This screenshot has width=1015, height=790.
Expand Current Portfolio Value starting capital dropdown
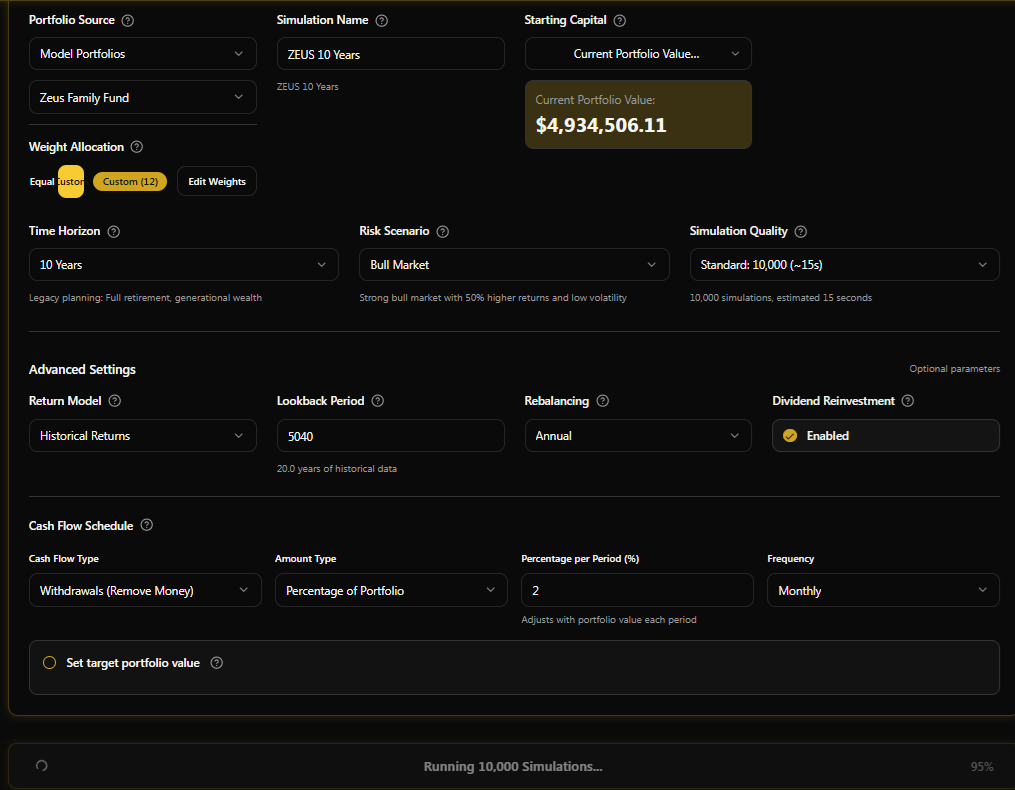[638, 54]
